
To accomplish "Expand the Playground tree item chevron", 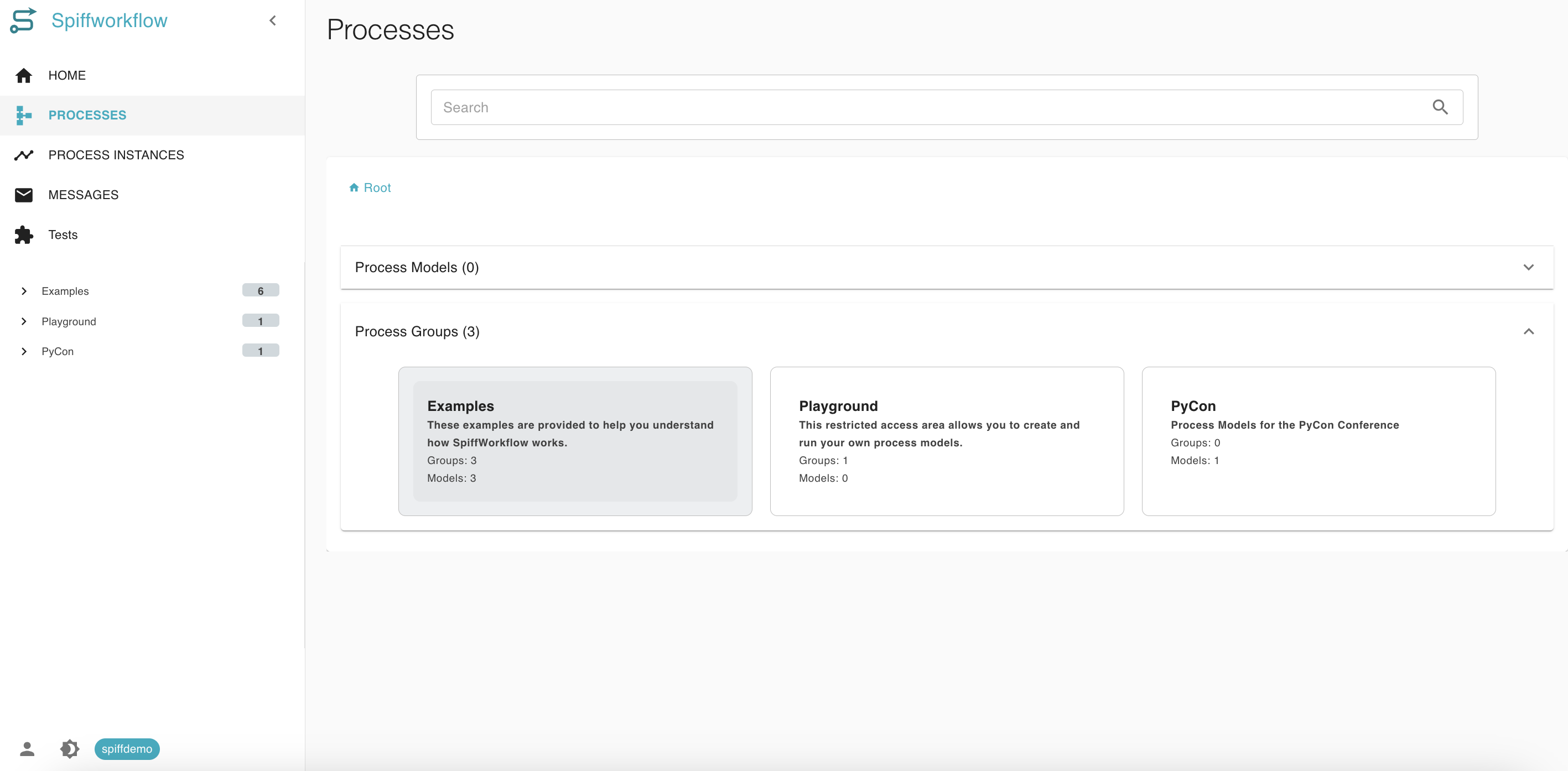I will tap(24, 321).
